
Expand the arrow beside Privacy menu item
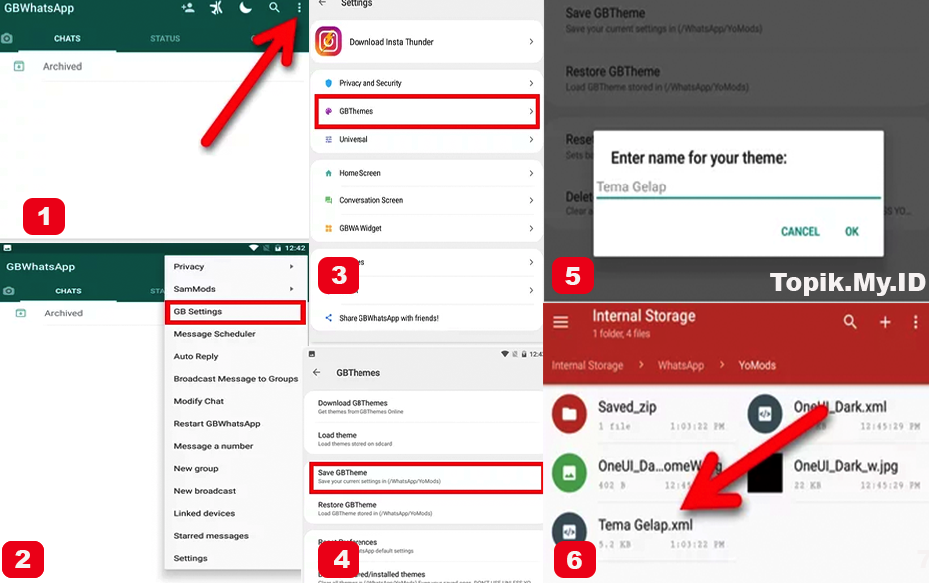[x=291, y=267]
